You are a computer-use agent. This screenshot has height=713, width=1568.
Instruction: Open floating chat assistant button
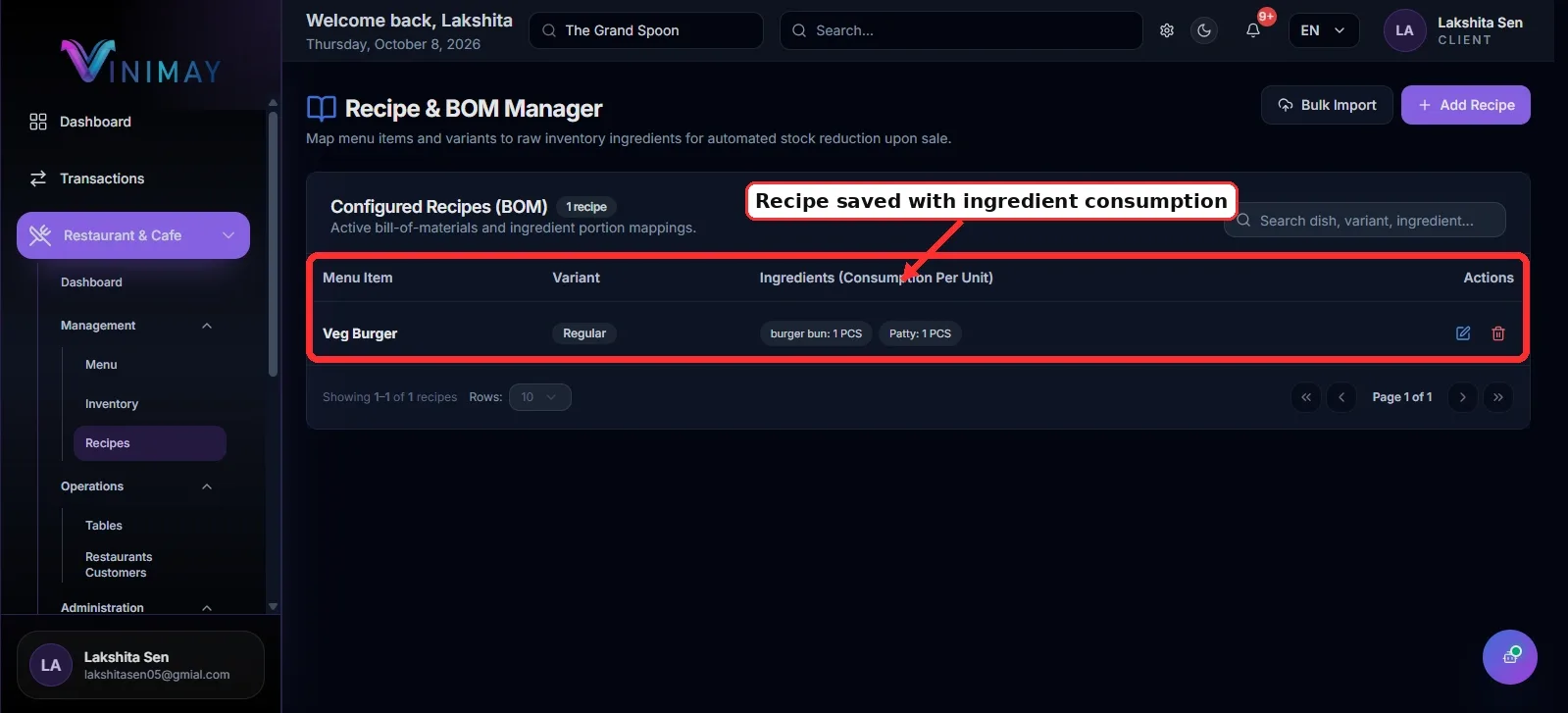click(x=1510, y=657)
